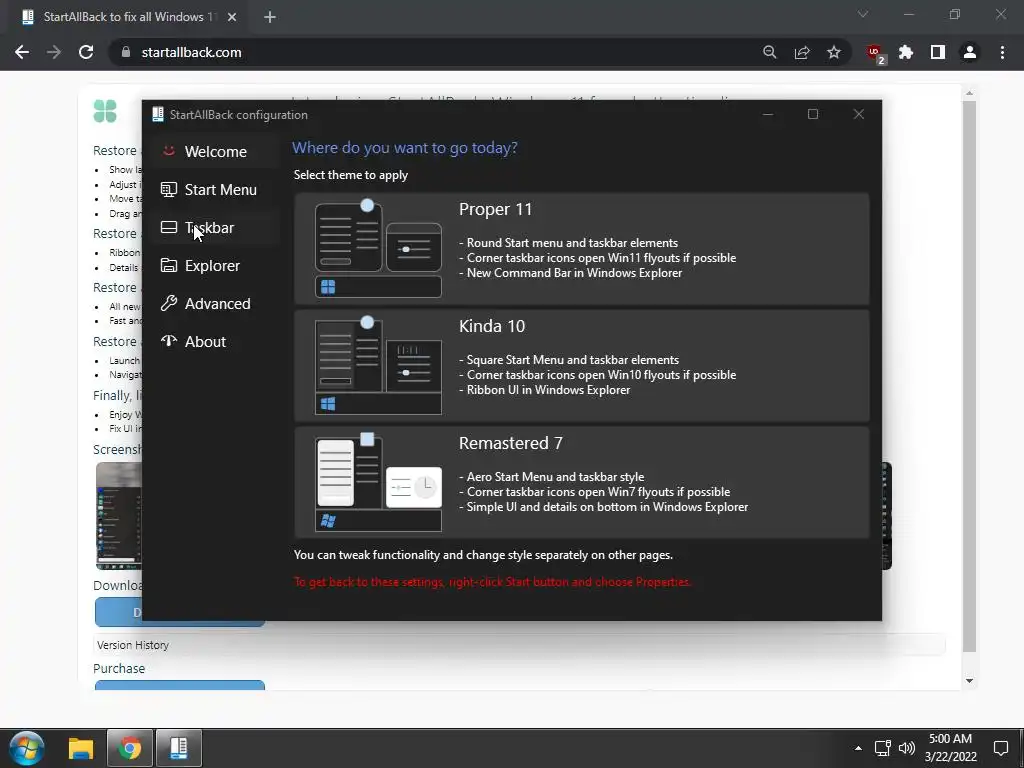Open the Chrome profile icon
The height and width of the screenshot is (768, 1024).
(x=970, y=52)
